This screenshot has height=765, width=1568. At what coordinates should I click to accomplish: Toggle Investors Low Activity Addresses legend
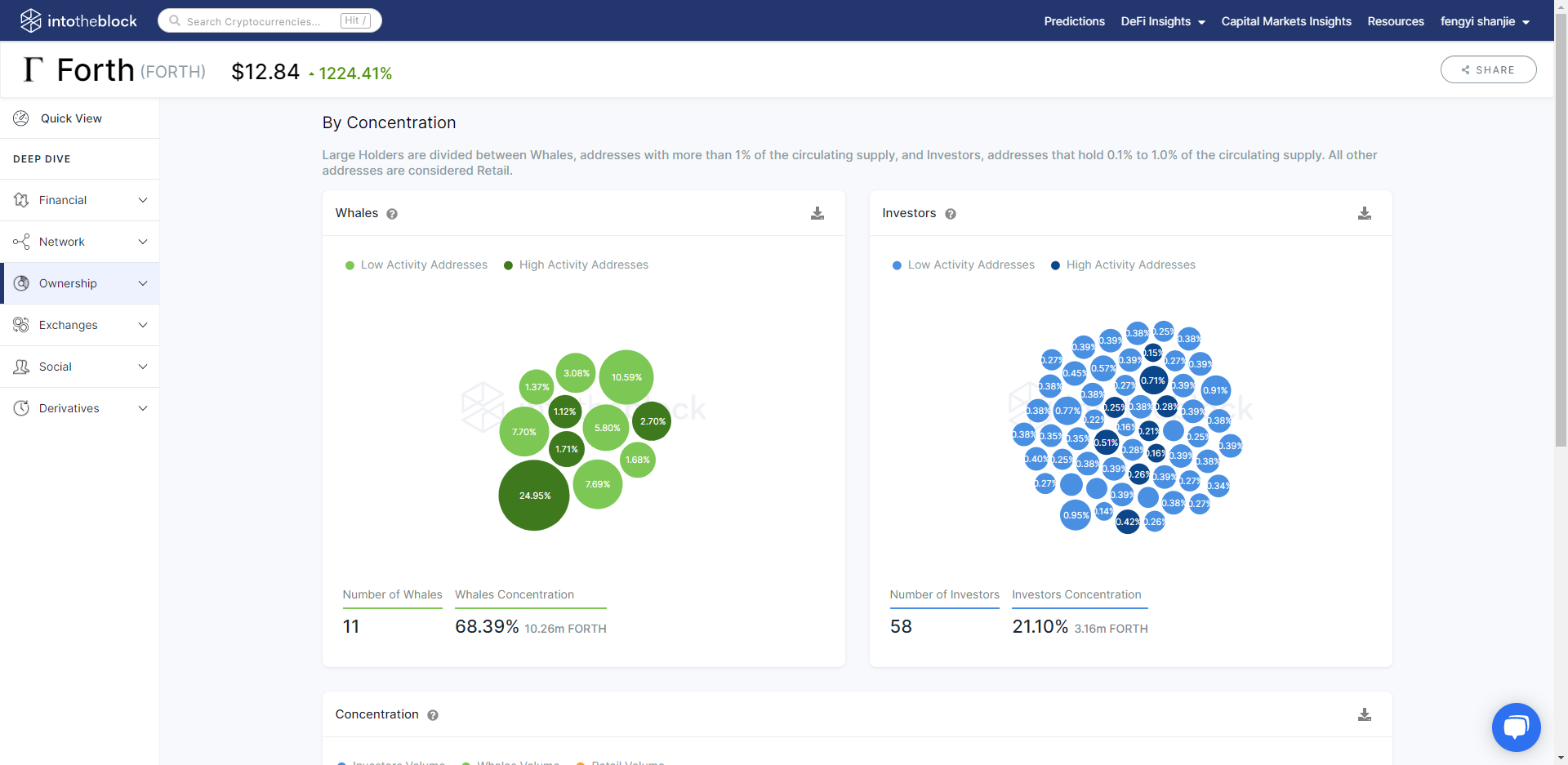pos(964,265)
